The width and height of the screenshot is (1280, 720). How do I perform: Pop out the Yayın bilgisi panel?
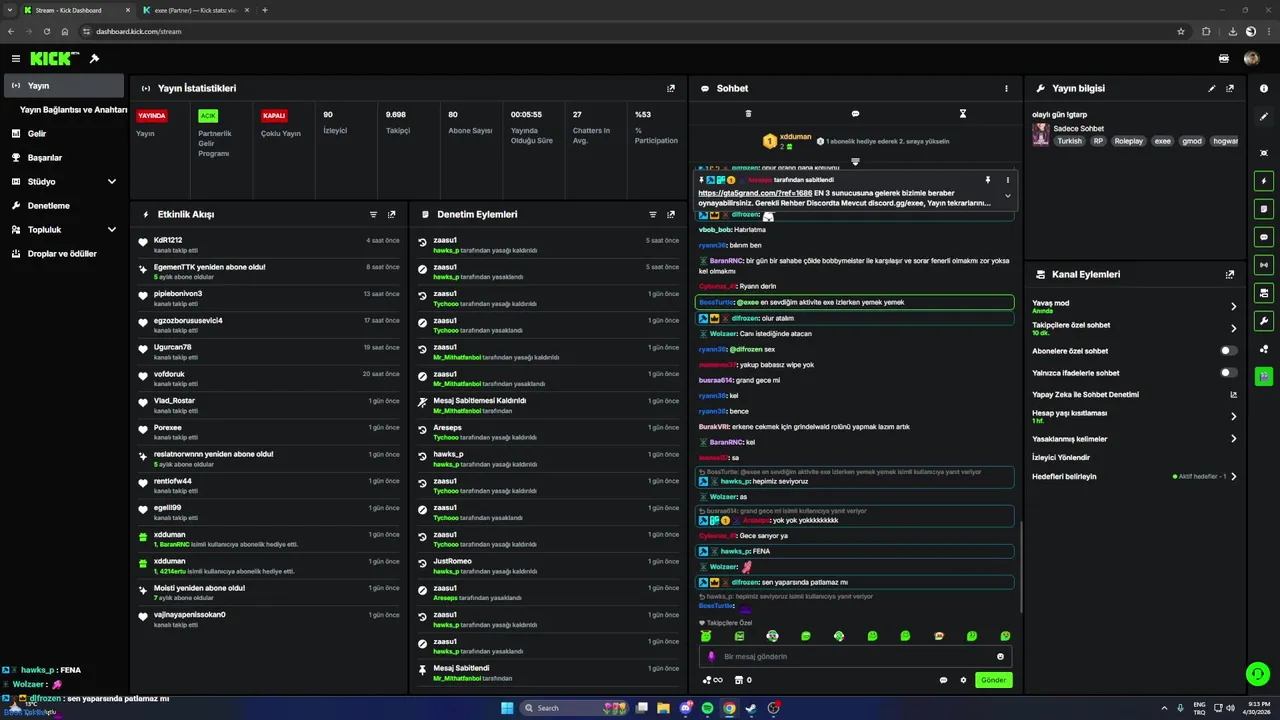(x=1230, y=88)
